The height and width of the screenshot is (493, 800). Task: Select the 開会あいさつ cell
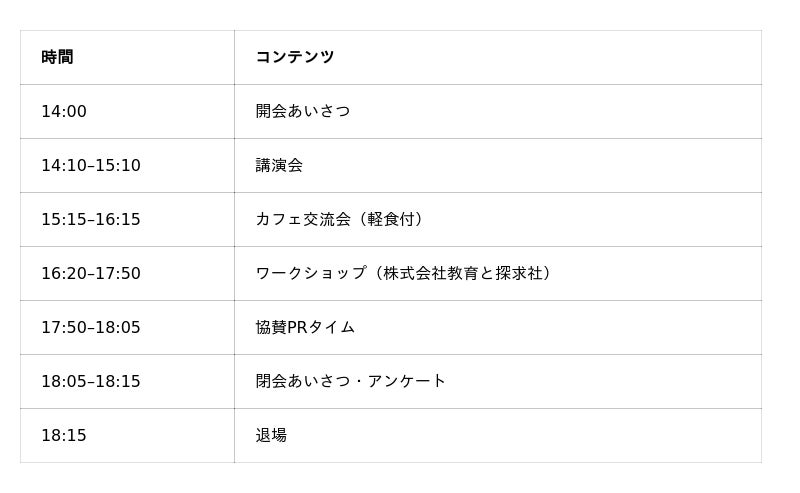coord(498,111)
